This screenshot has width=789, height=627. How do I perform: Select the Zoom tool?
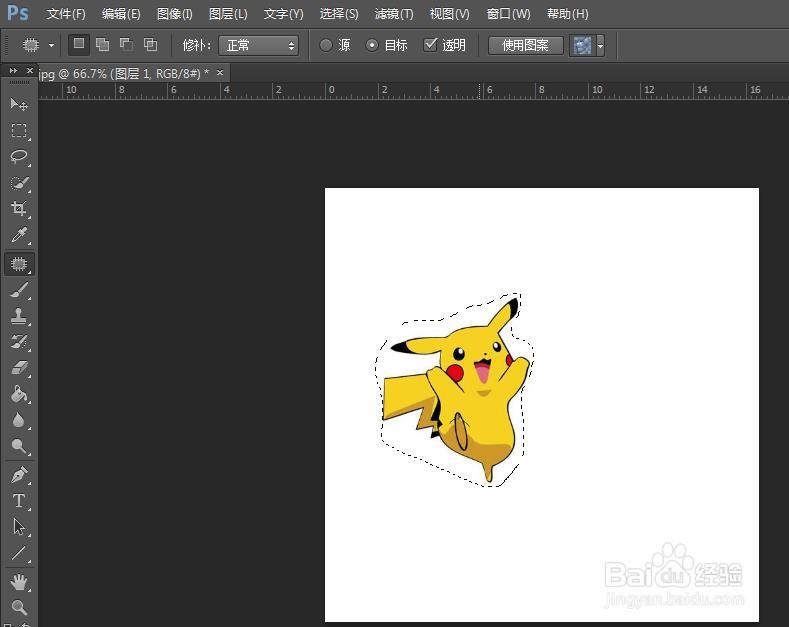(19, 607)
